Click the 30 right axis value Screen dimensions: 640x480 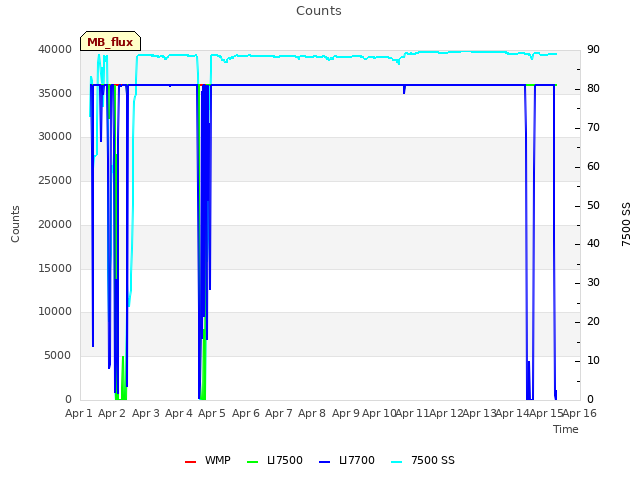[x=593, y=282]
